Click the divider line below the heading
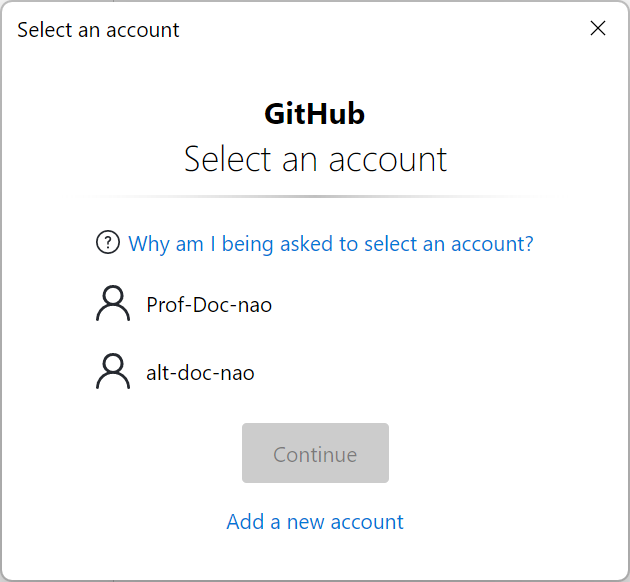The width and height of the screenshot is (630, 582). [x=315, y=196]
